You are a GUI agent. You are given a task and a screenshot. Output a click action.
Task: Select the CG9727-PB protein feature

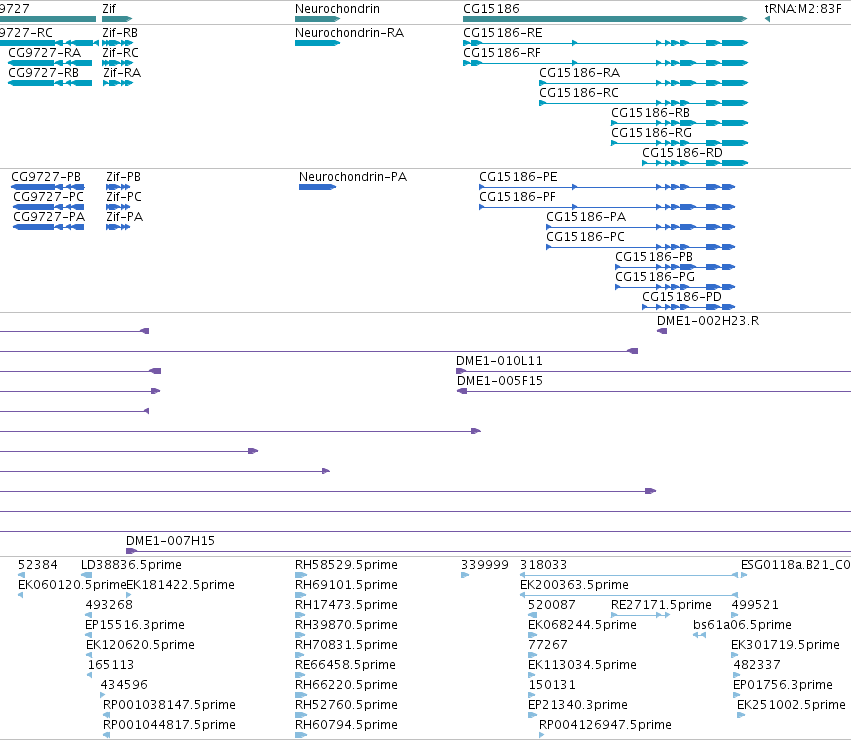tap(48, 187)
